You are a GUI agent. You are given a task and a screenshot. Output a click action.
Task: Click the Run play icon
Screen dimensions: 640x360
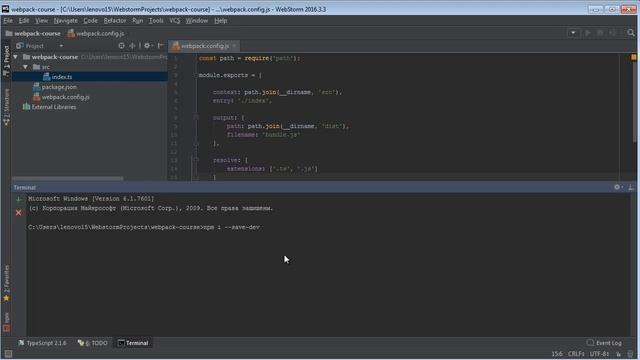[x=588, y=33]
